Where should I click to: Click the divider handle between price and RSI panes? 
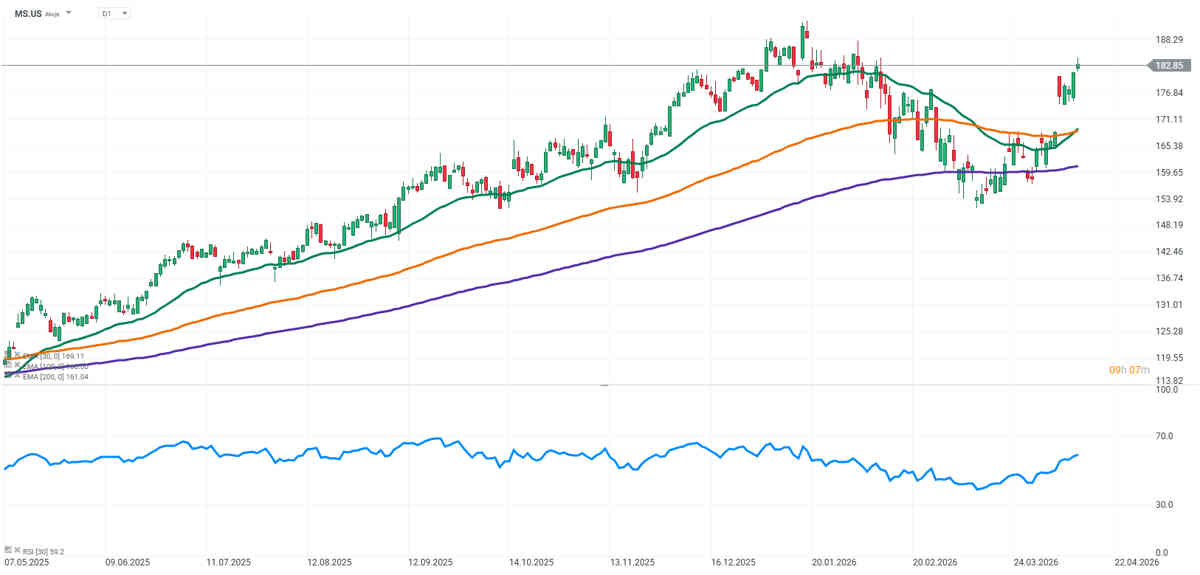pos(603,385)
